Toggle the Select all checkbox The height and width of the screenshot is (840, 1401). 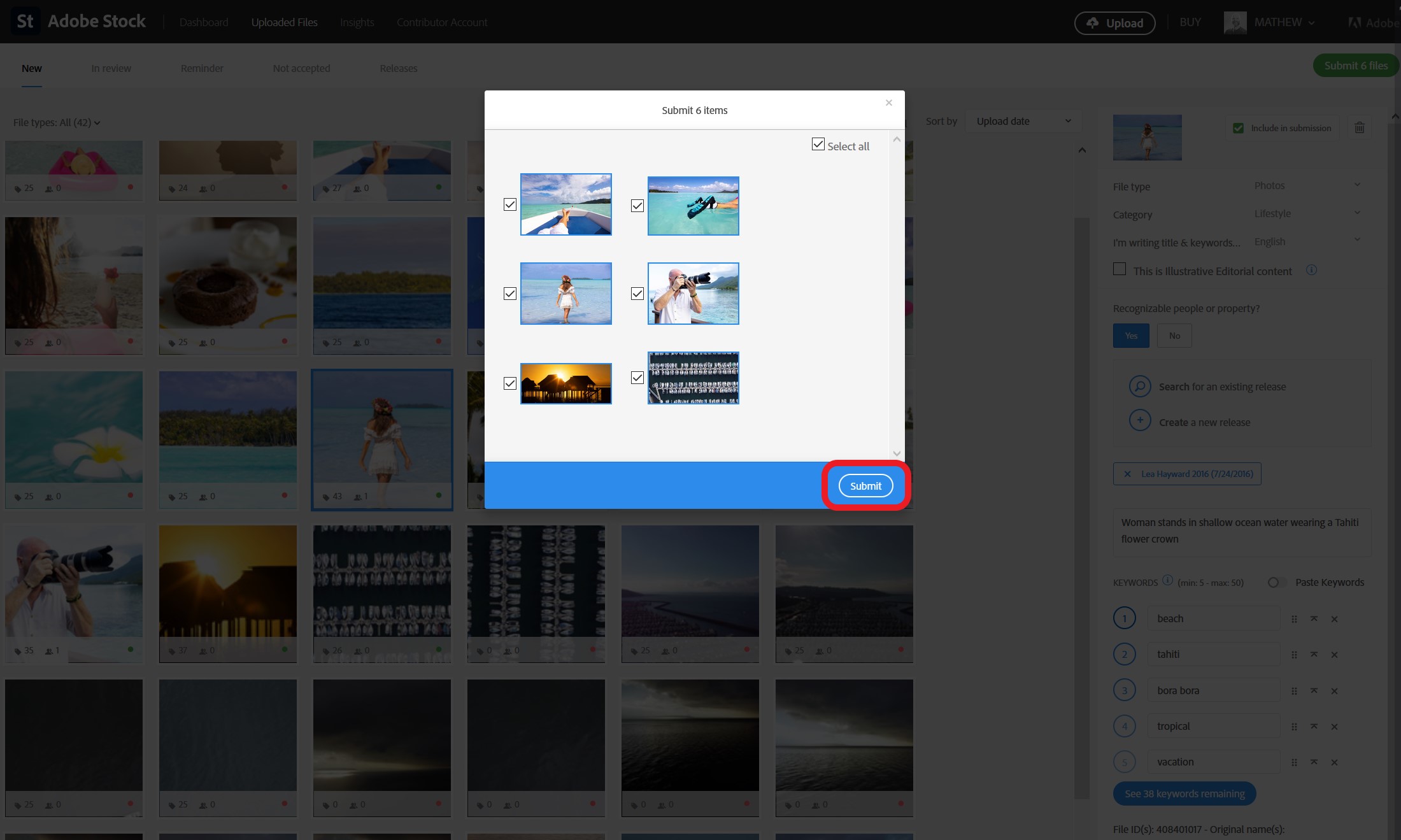pyautogui.click(x=818, y=145)
